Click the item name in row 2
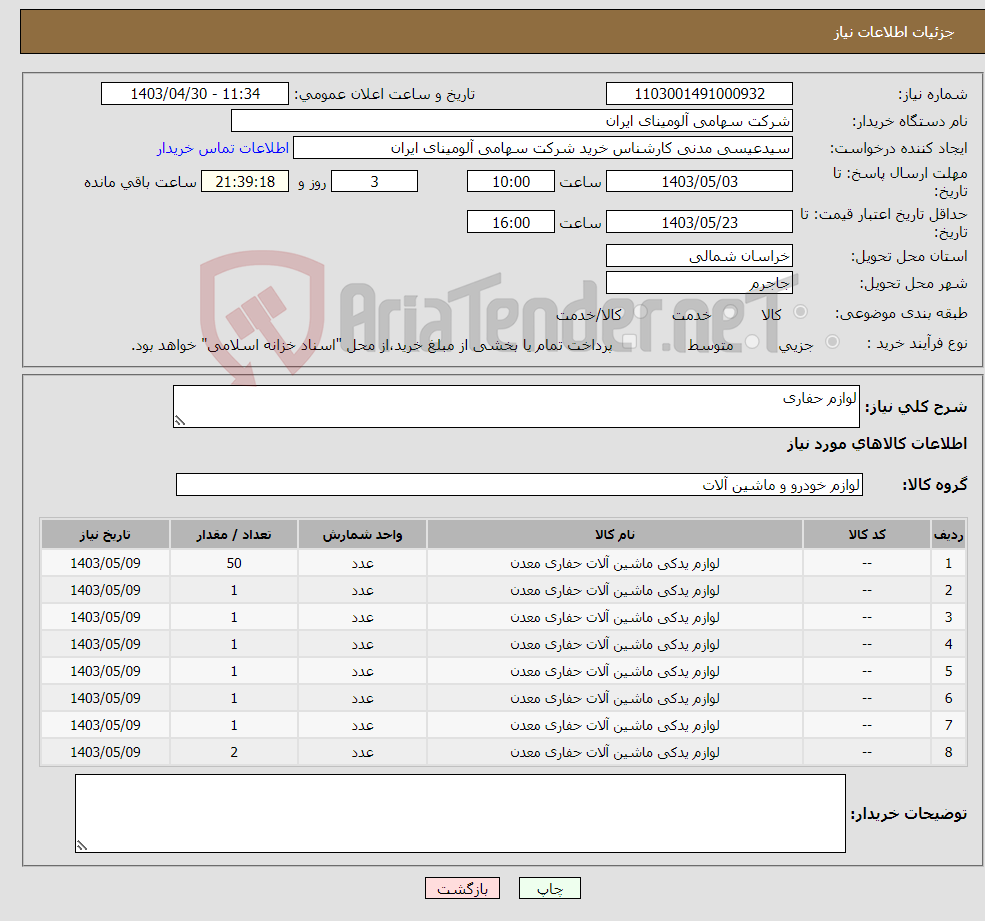The image size is (985, 921). [x=615, y=591]
